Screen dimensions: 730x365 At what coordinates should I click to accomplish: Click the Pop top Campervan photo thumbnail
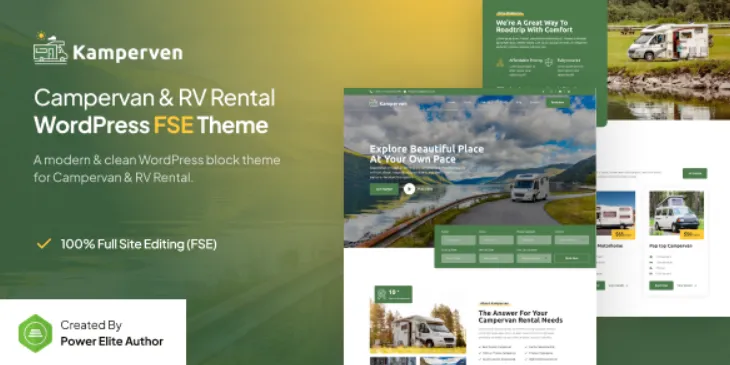[676, 213]
